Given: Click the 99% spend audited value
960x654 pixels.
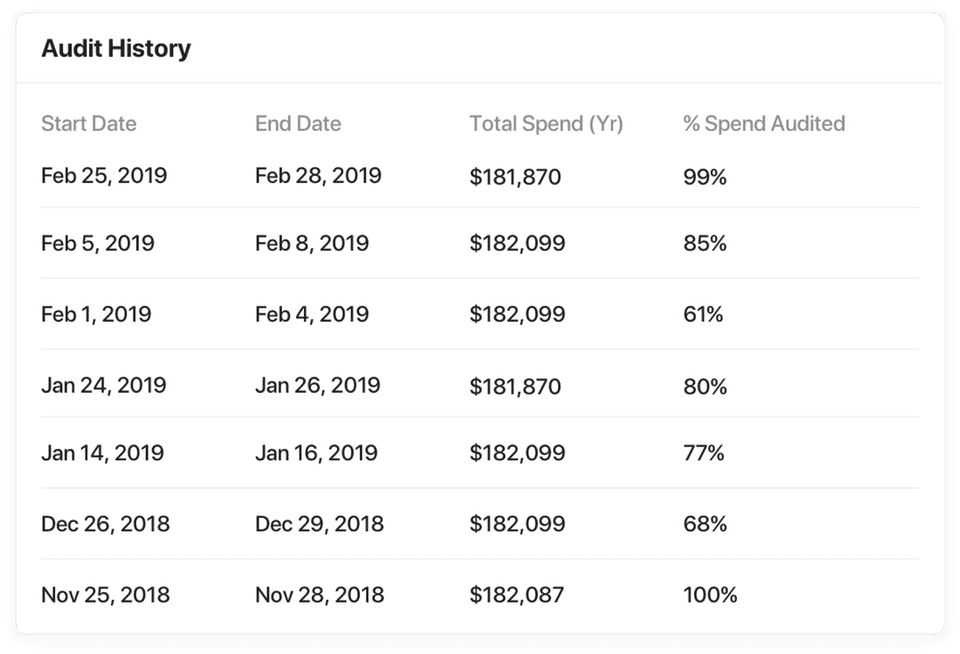Looking at the screenshot, I should [x=704, y=177].
